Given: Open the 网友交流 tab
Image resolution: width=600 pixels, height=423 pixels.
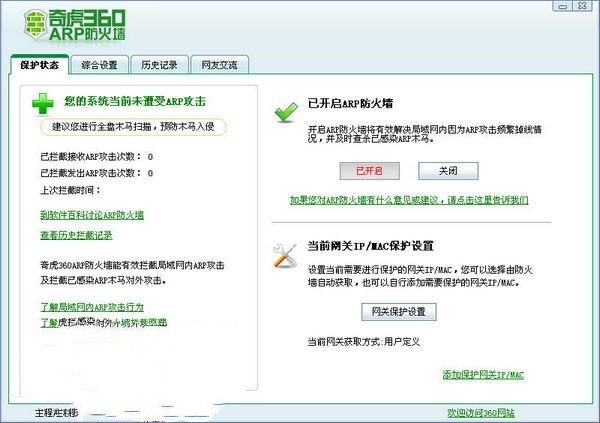Looking at the screenshot, I should [219, 65].
